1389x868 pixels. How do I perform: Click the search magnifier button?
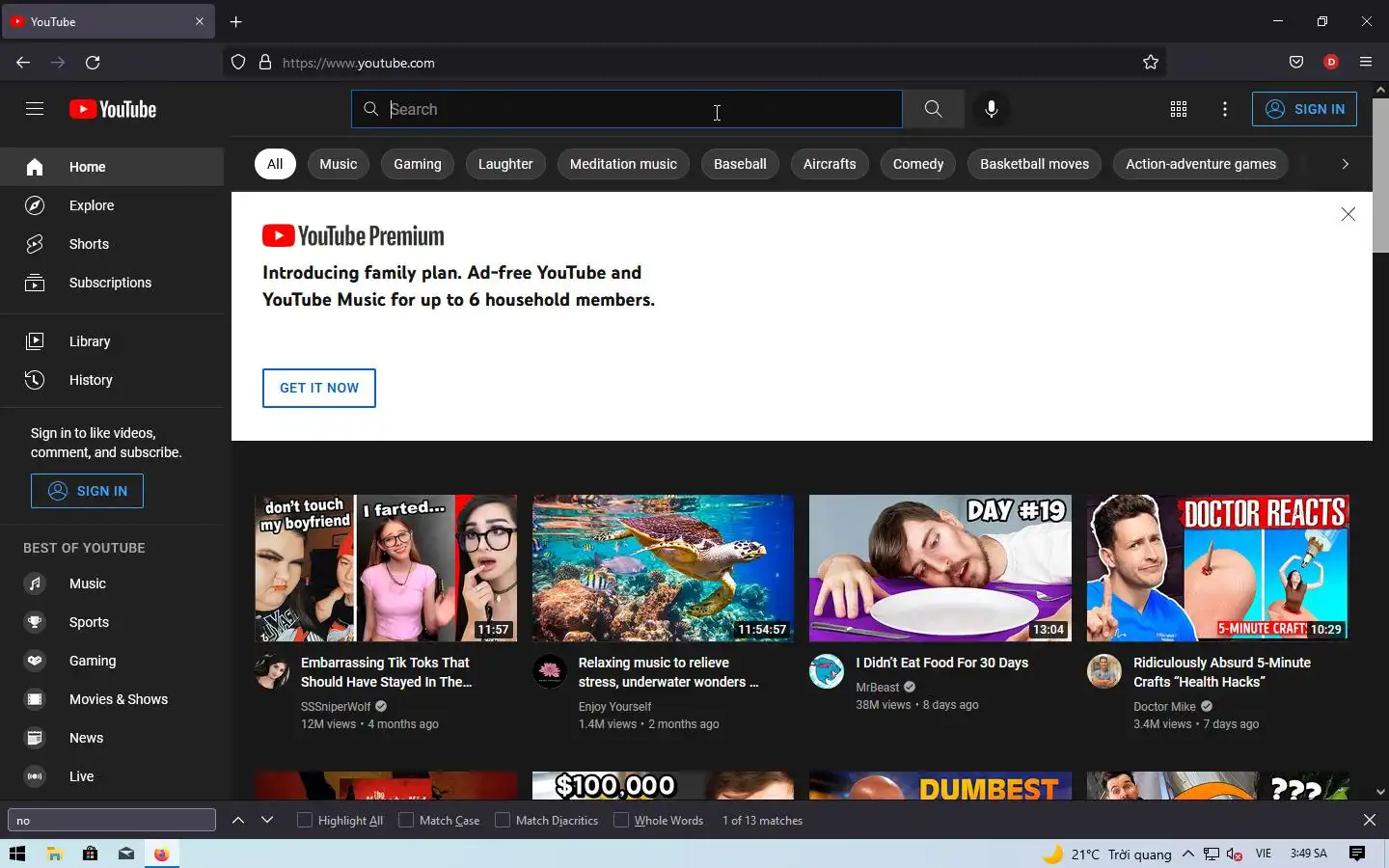coord(933,109)
